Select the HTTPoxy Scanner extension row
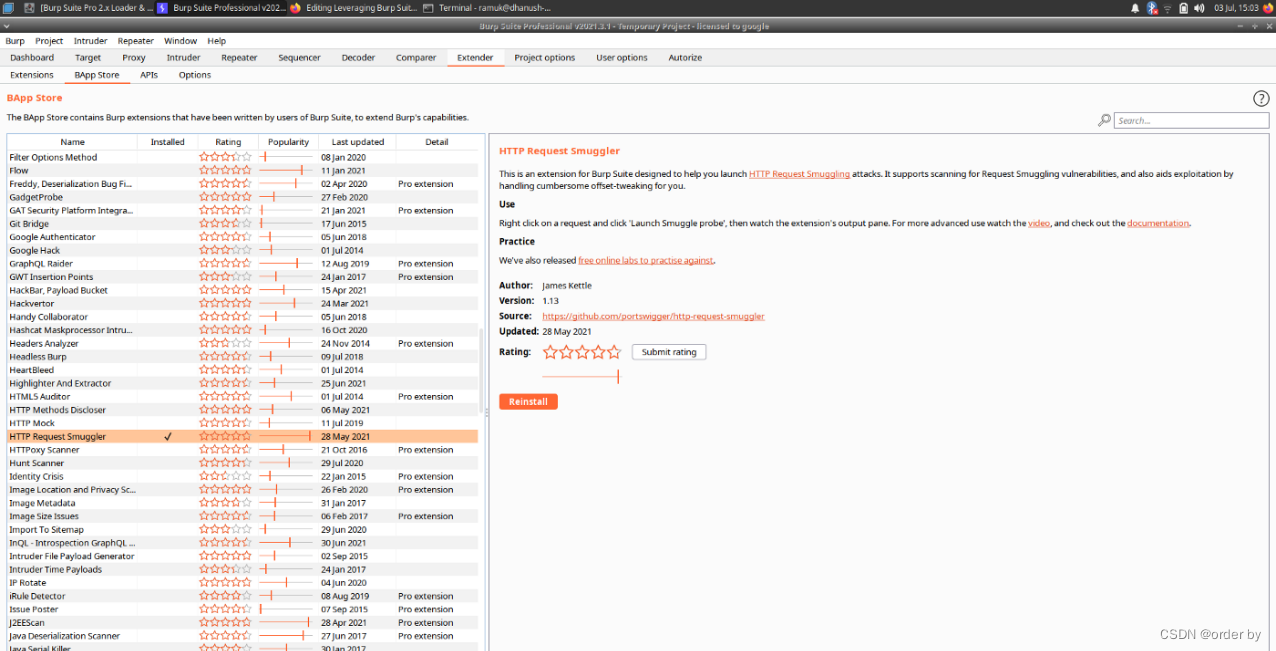The image size is (1276, 651). 243,450
